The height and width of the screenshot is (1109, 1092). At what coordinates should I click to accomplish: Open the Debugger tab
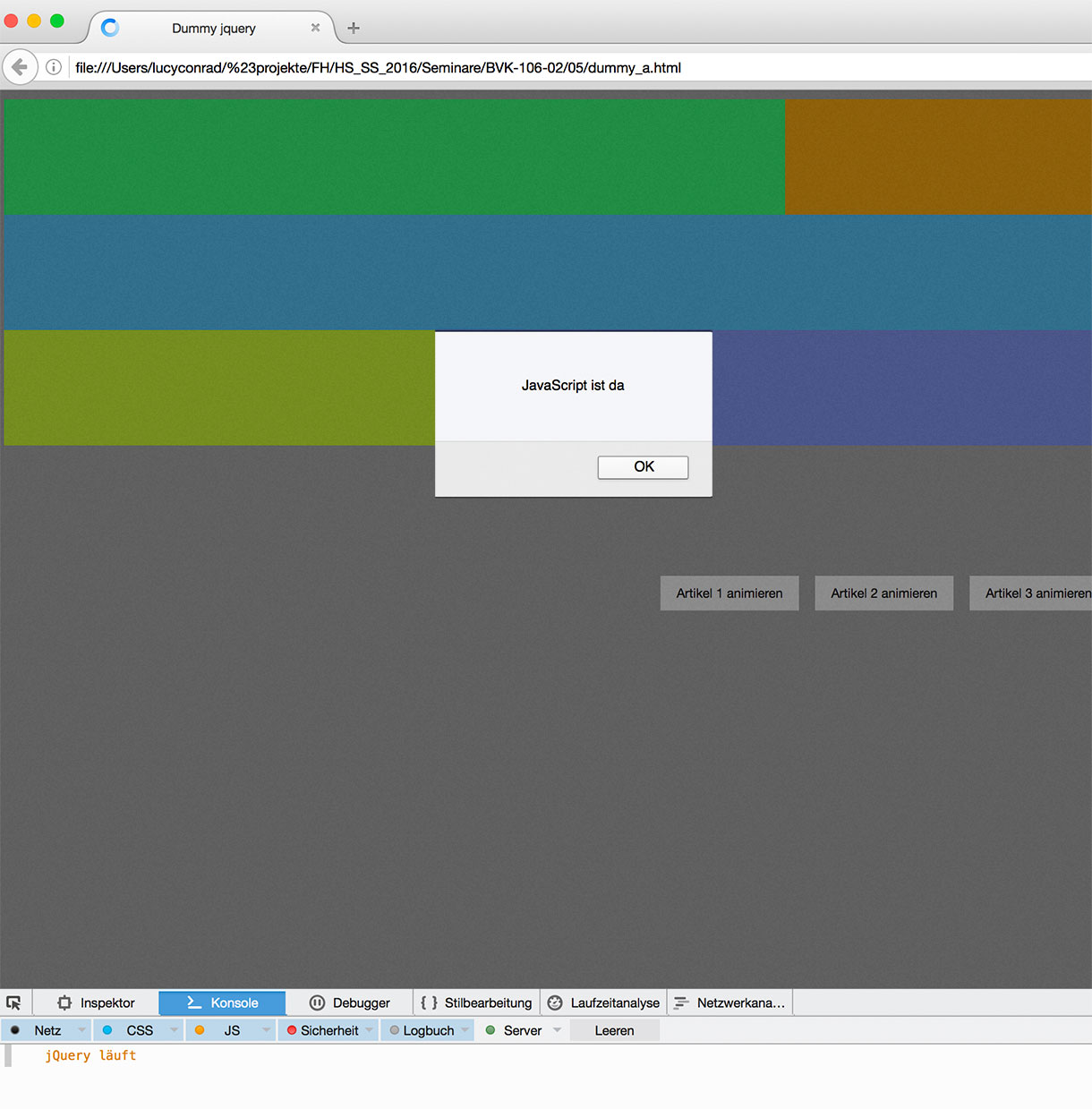350,1002
